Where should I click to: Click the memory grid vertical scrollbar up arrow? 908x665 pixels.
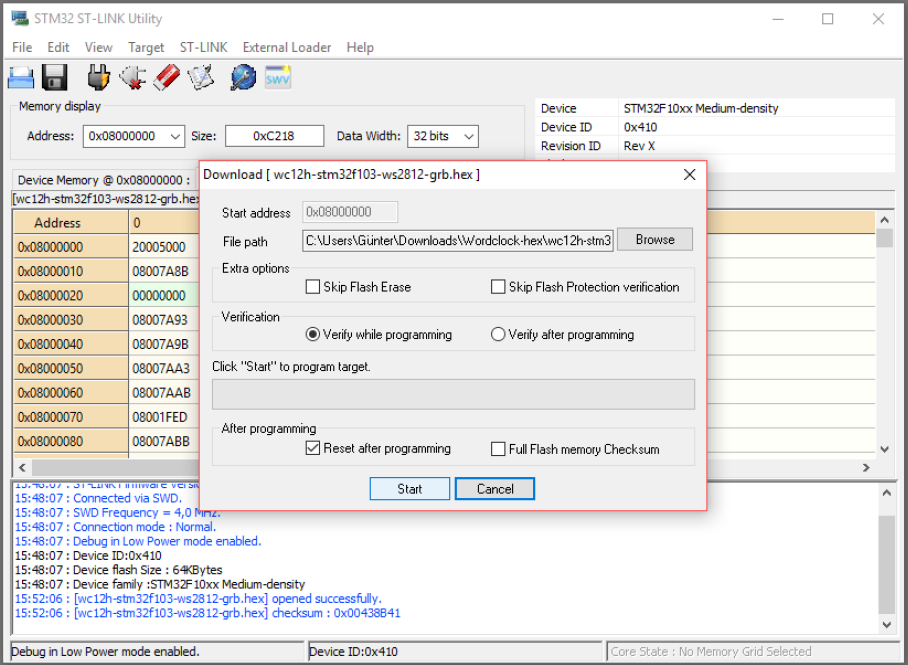884,220
